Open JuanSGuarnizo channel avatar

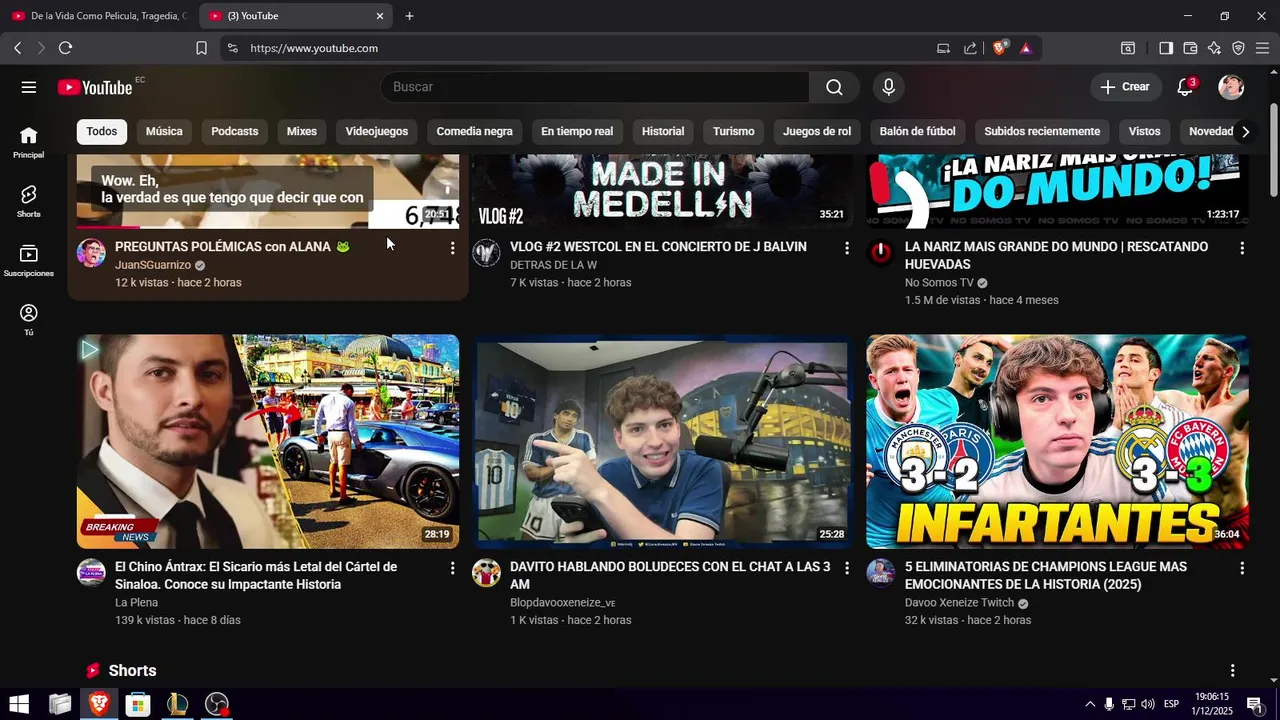(x=91, y=253)
